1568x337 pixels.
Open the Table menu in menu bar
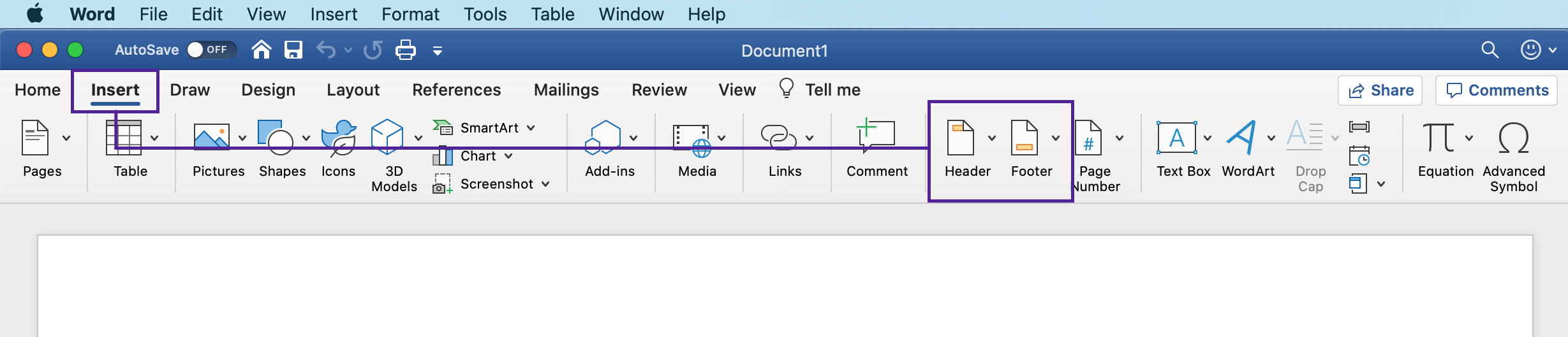(x=552, y=14)
